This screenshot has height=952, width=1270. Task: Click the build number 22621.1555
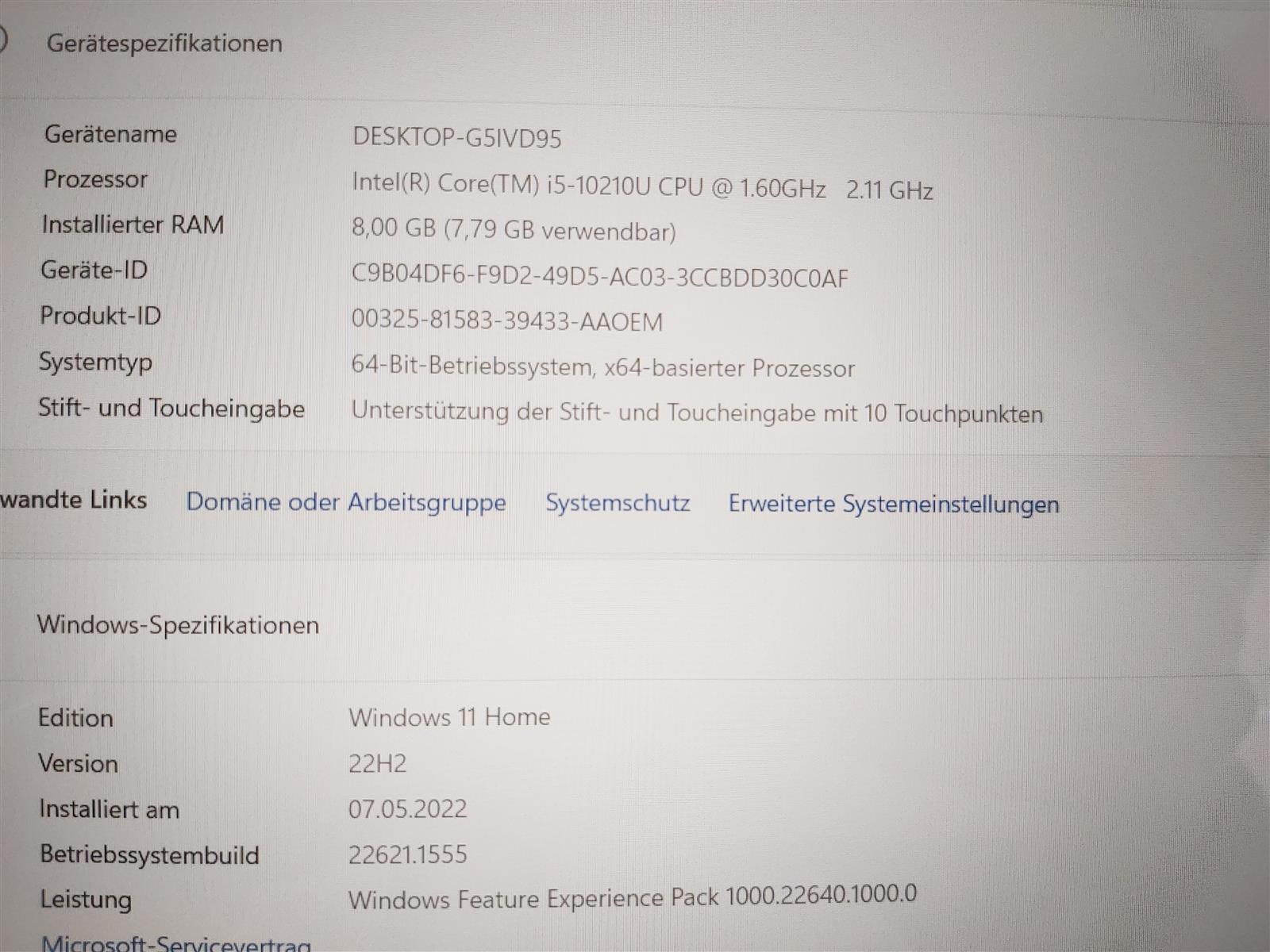(407, 854)
